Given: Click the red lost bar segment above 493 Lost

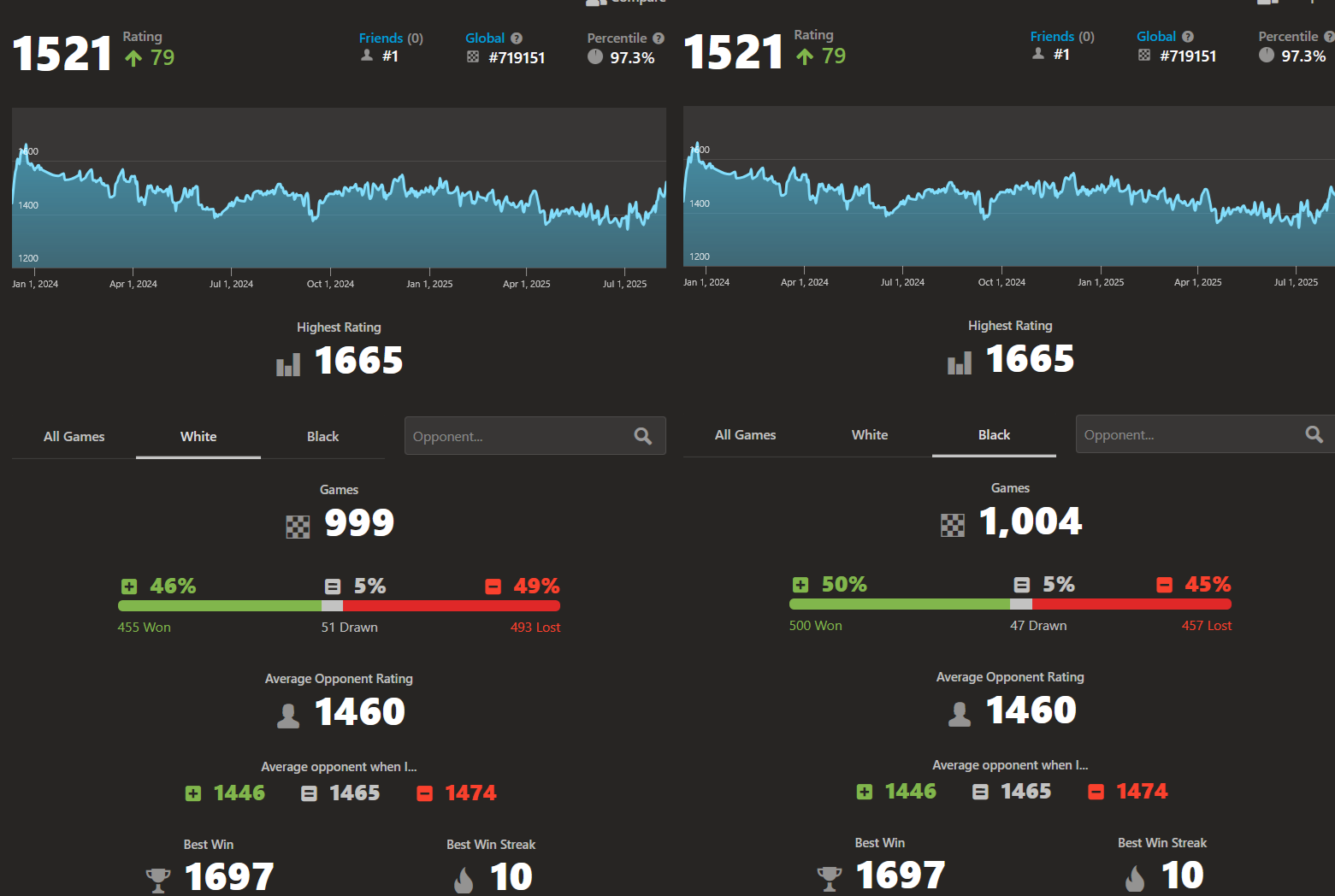Looking at the screenshot, I should click(x=452, y=606).
